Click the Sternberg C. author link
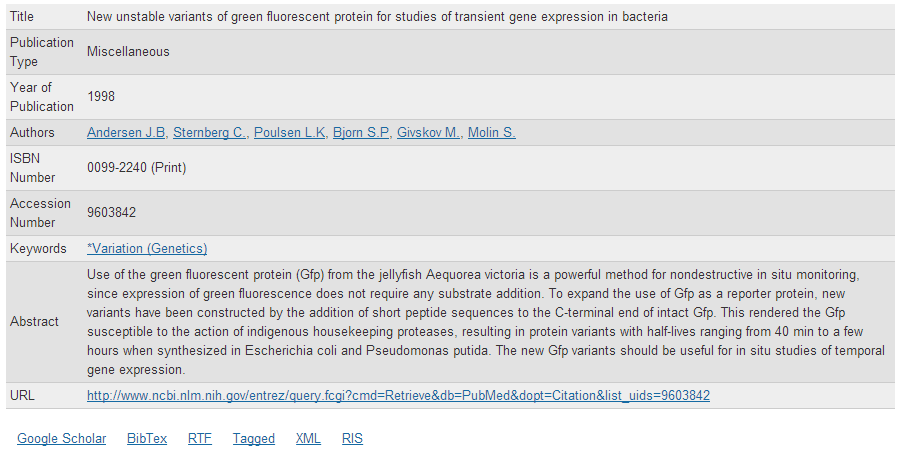Image resolution: width=898 pixels, height=455 pixels. (210, 133)
